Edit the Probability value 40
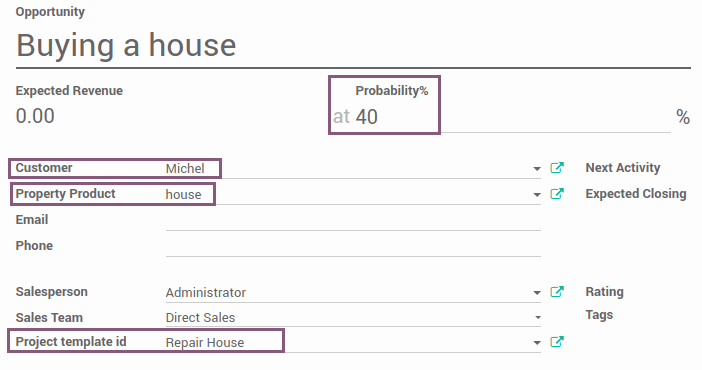The image size is (702, 370). 367,117
